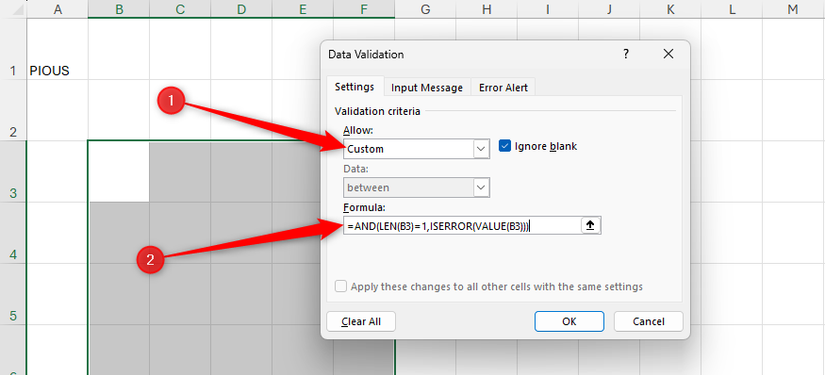Open Data Validation help question mark

click(626, 54)
